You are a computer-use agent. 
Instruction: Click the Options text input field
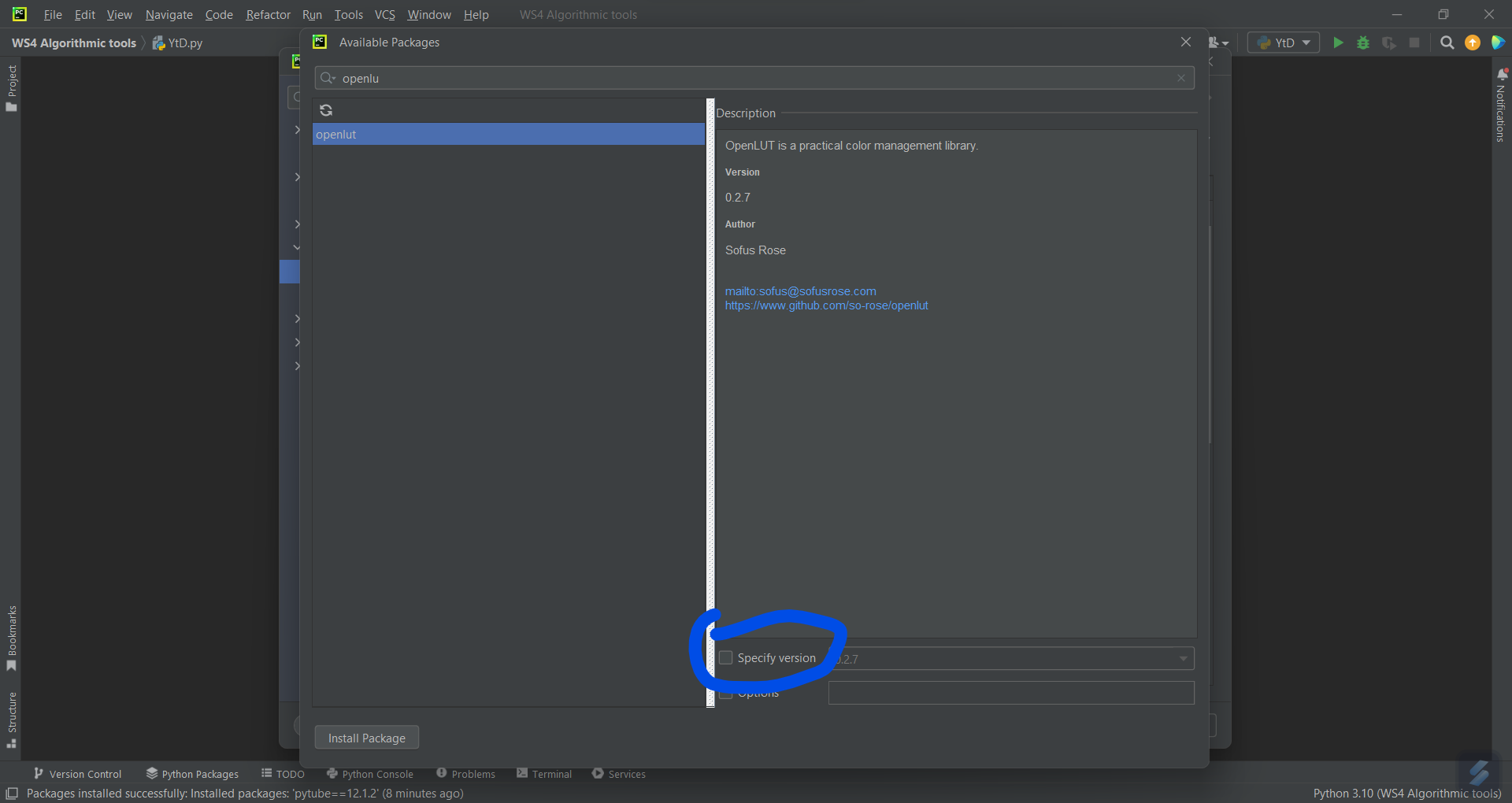[1011, 693]
